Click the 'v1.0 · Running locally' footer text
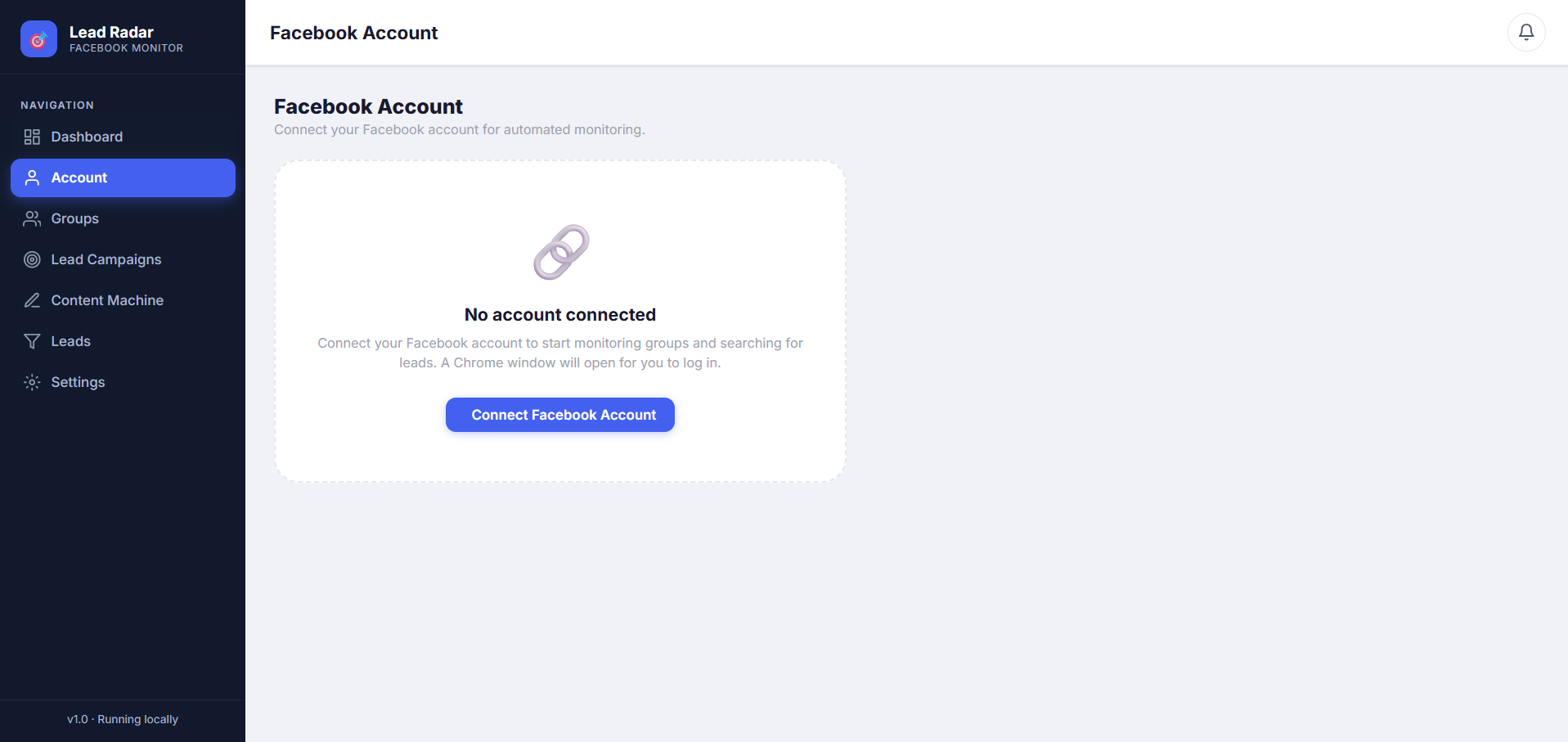Screen dimensions: 1568x742 point(123,719)
